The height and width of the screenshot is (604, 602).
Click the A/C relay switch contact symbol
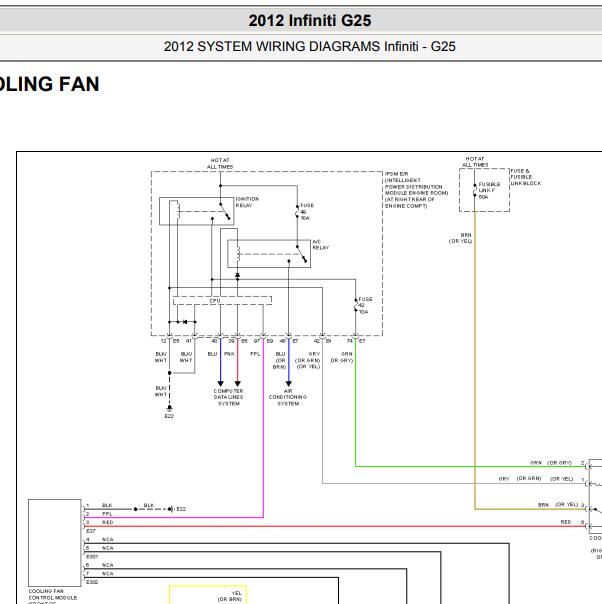[x=302, y=253]
